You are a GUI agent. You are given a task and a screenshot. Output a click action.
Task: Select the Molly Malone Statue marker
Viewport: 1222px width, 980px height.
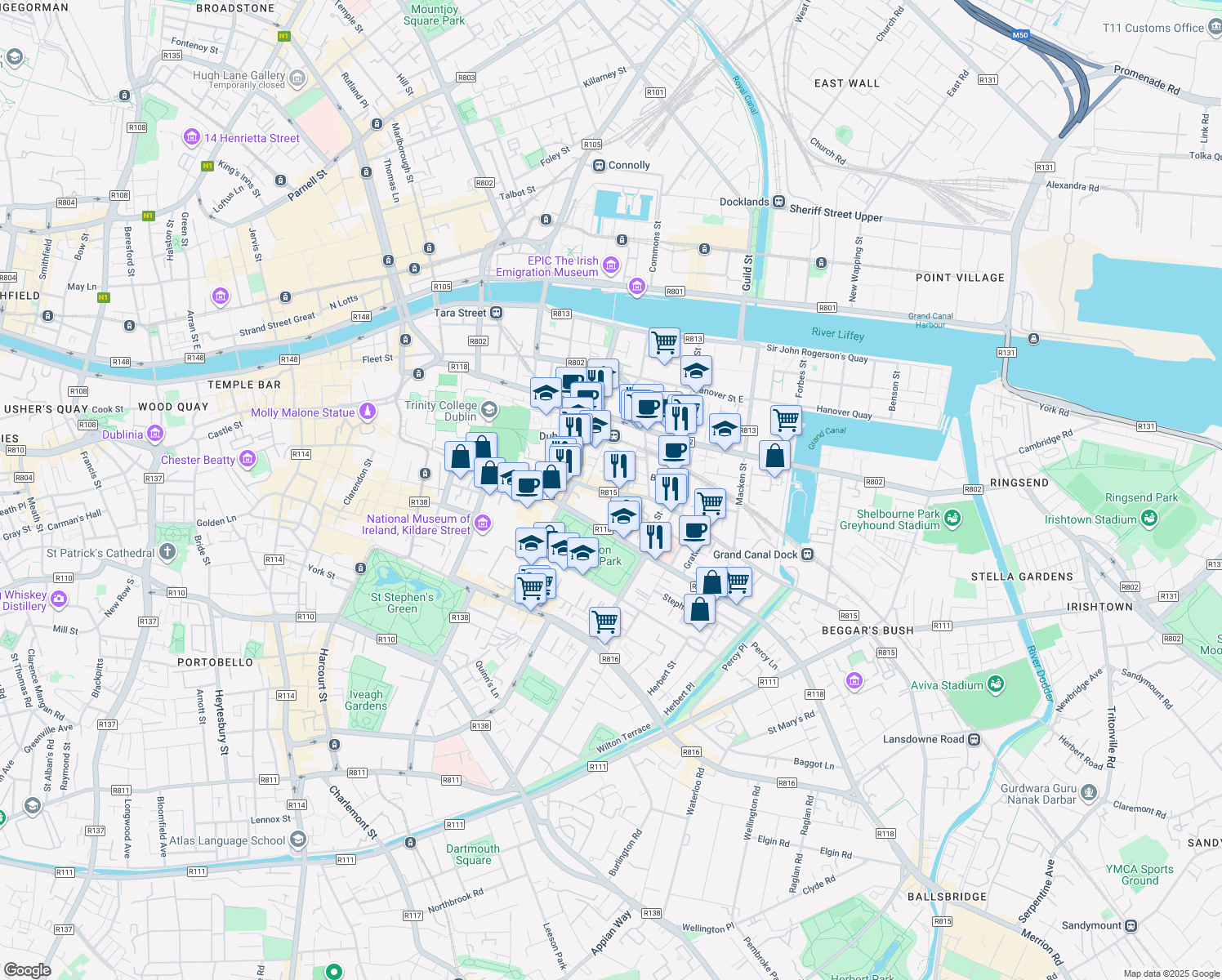[368, 411]
